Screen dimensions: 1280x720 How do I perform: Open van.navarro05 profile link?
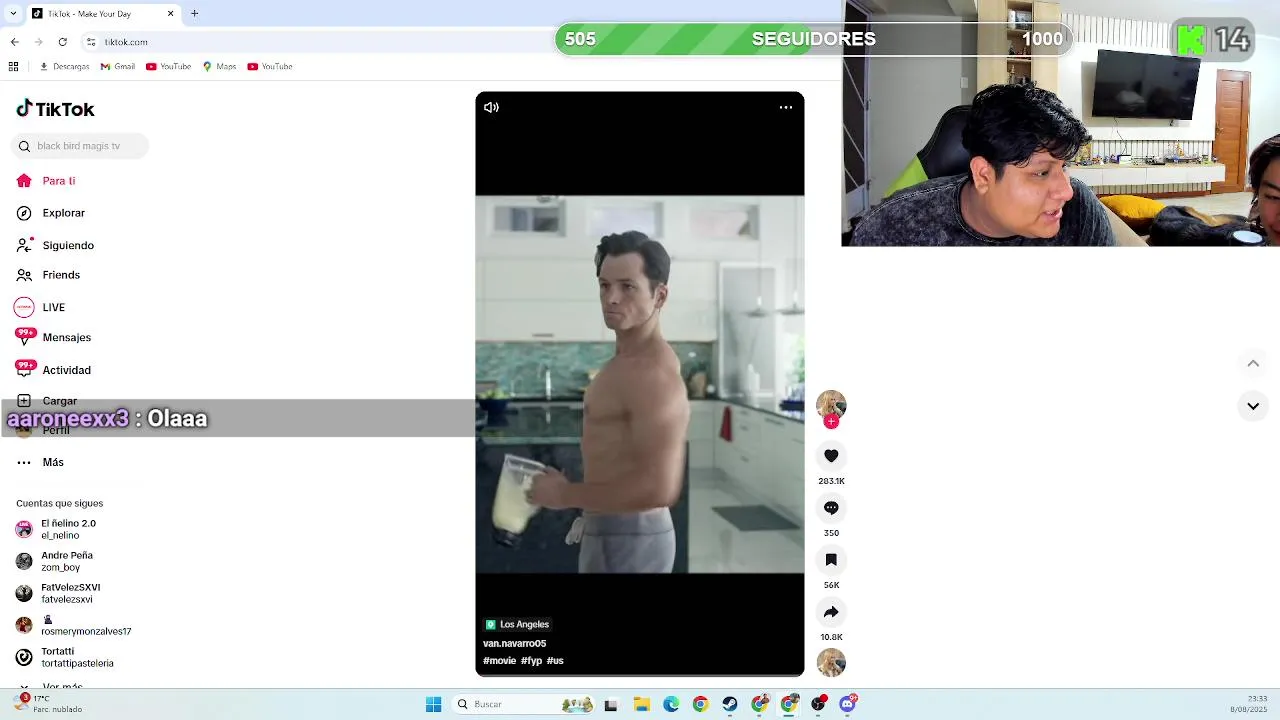tap(514, 643)
